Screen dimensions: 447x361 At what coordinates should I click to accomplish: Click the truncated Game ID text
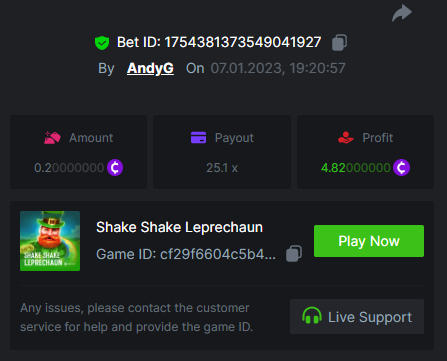point(186,254)
